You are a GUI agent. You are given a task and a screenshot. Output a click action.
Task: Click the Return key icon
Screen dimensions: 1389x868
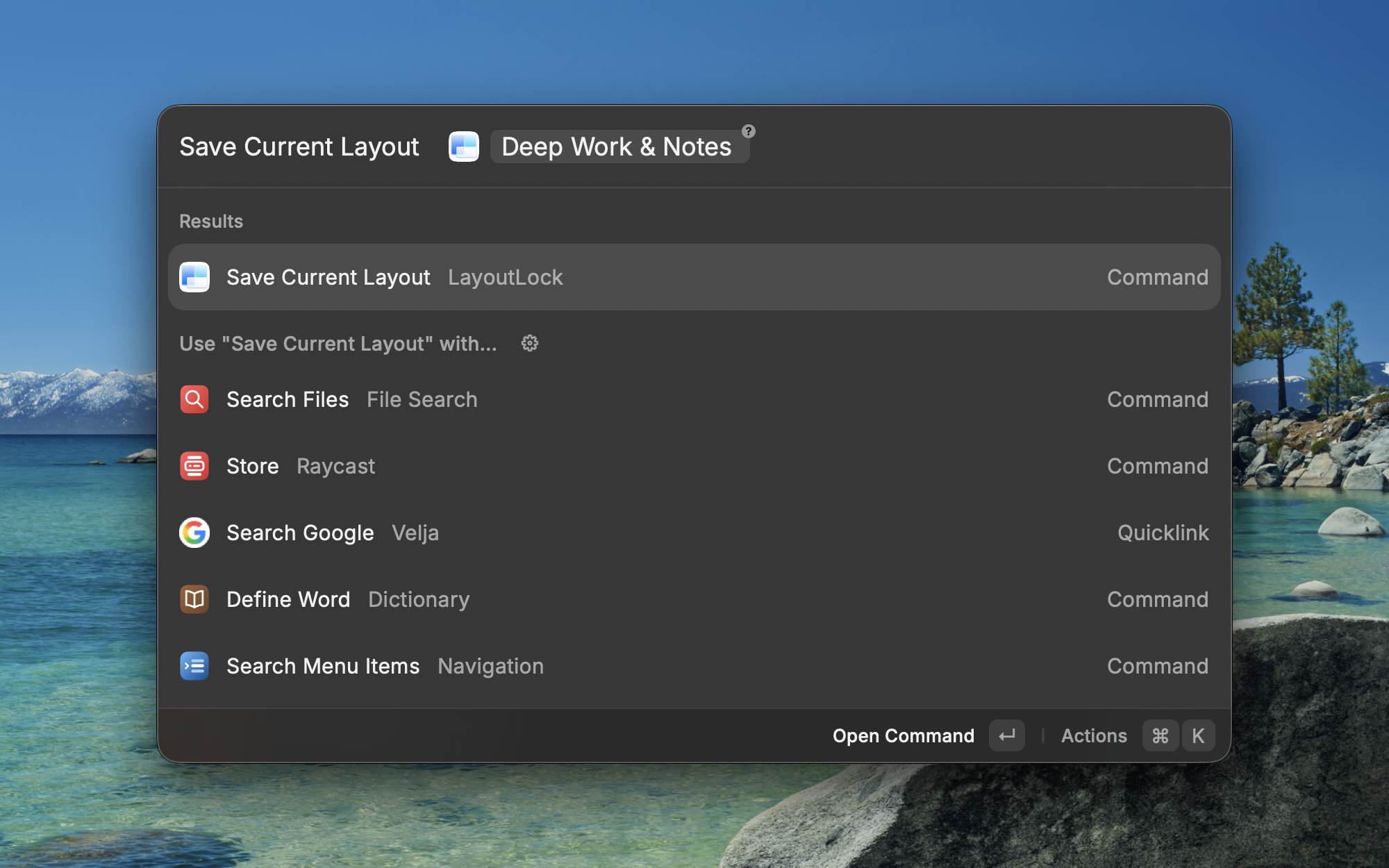(x=1007, y=735)
